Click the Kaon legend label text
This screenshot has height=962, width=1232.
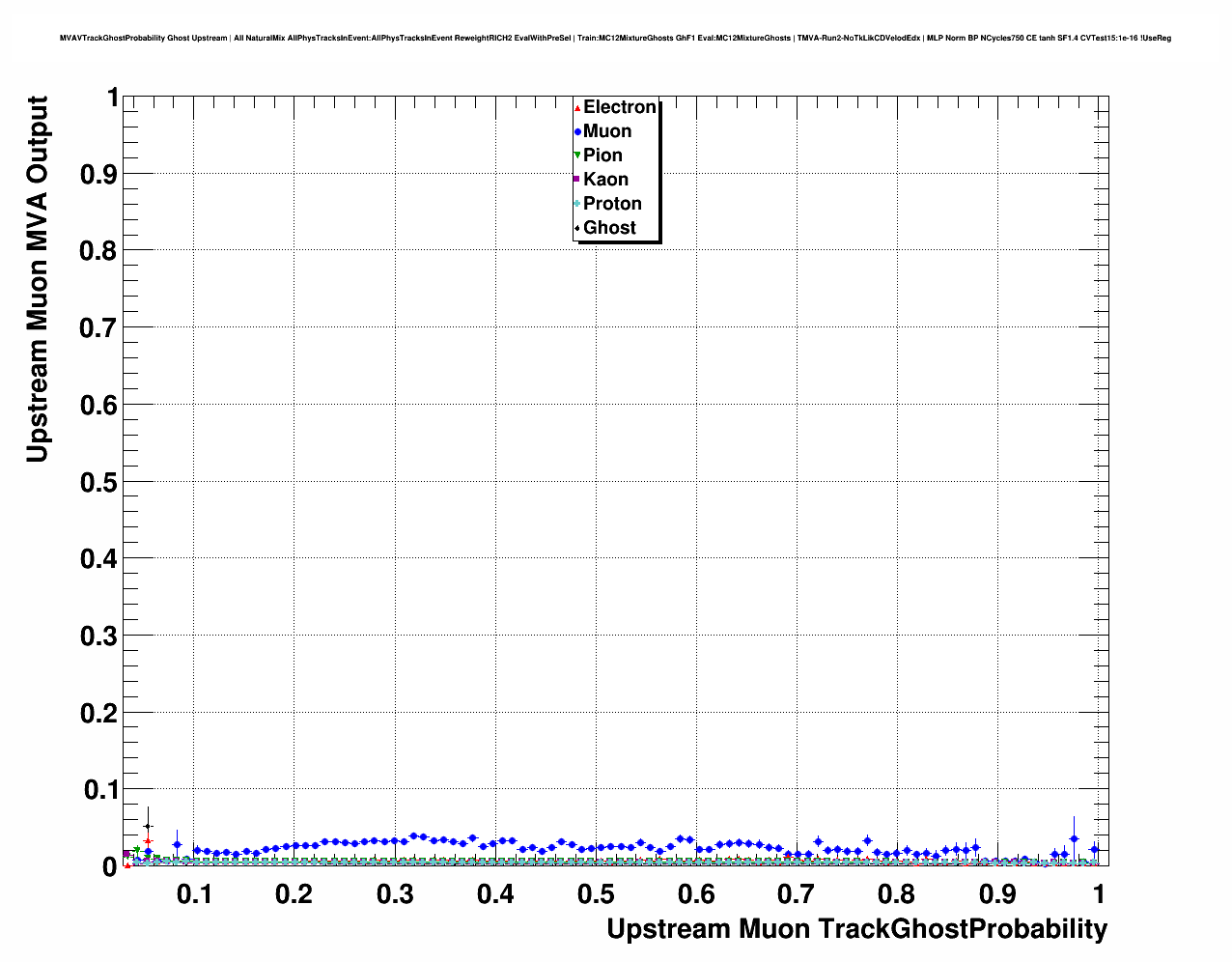(x=605, y=180)
